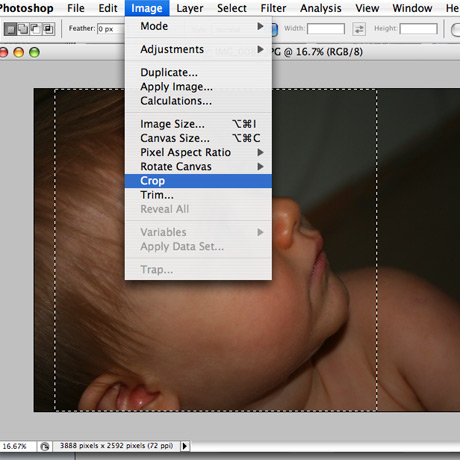Click the Height input field
Screen dimensions: 460x460
click(418, 29)
